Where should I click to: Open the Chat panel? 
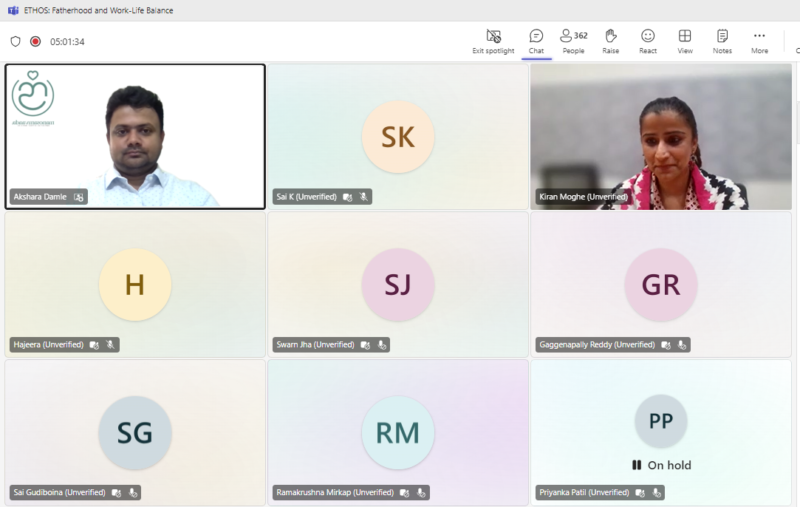pos(536,41)
